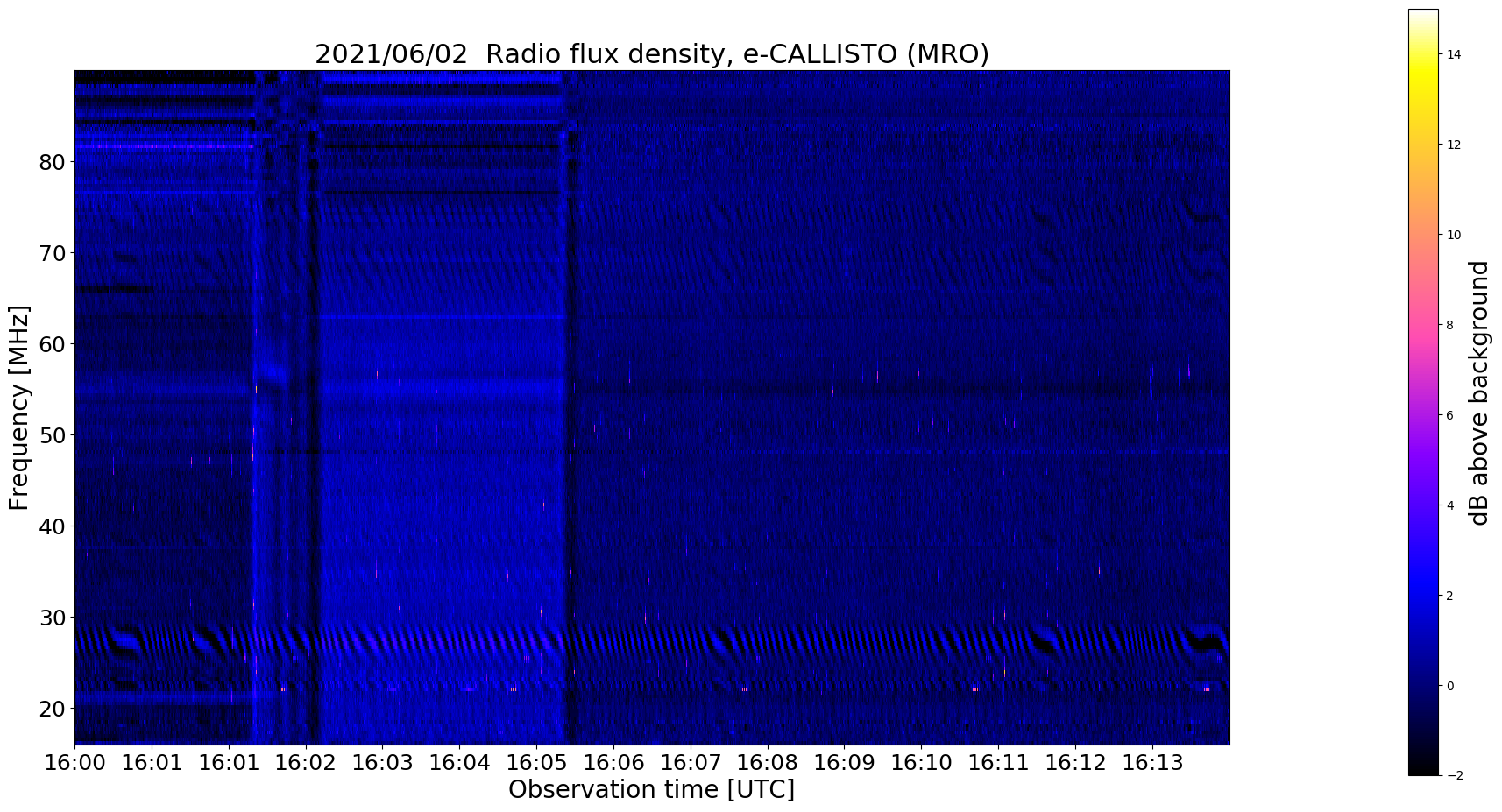1502x812 pixels.
Task: Click the vertical color scale bar
Action: 1423,392
